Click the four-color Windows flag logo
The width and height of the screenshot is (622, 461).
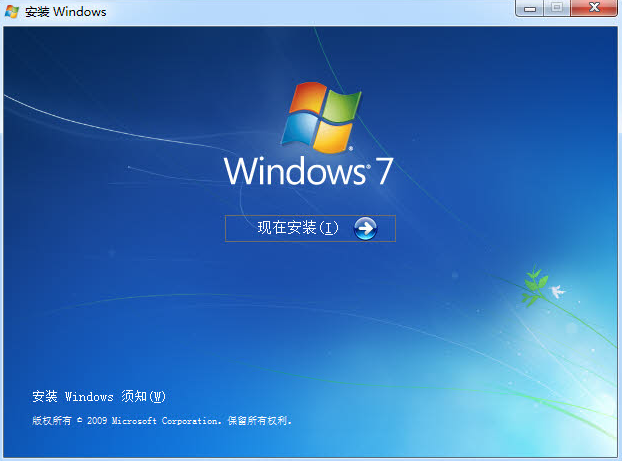tap(321, 115)
